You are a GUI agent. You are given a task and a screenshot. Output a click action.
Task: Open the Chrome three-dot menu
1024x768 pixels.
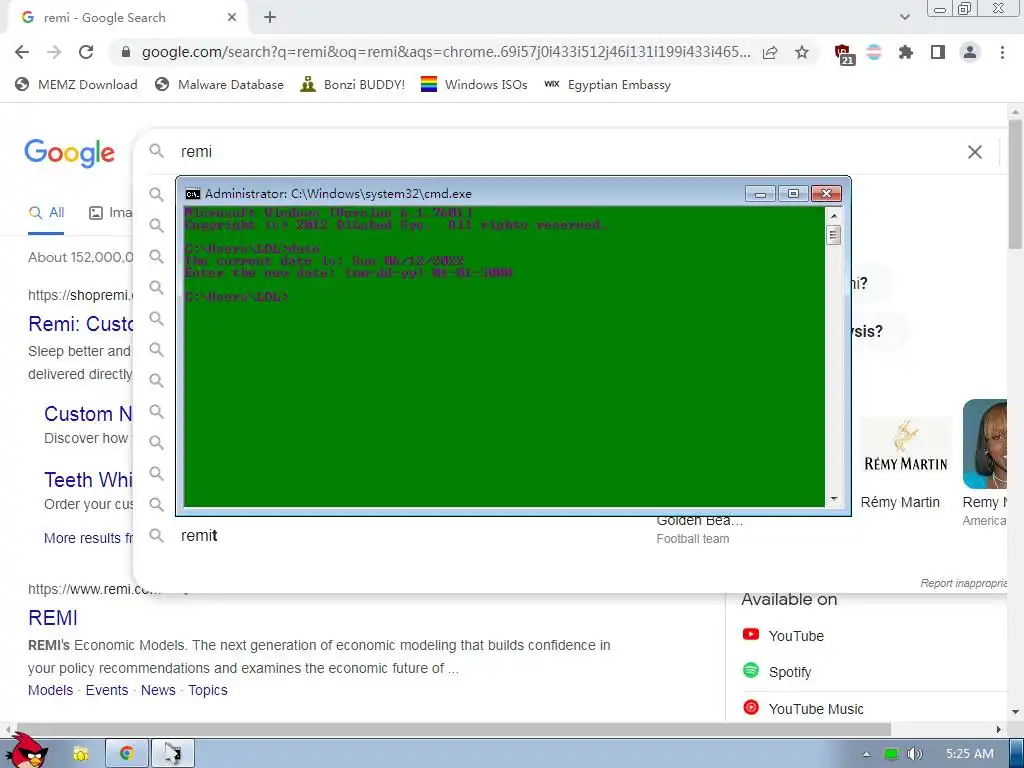(1002, 52)
